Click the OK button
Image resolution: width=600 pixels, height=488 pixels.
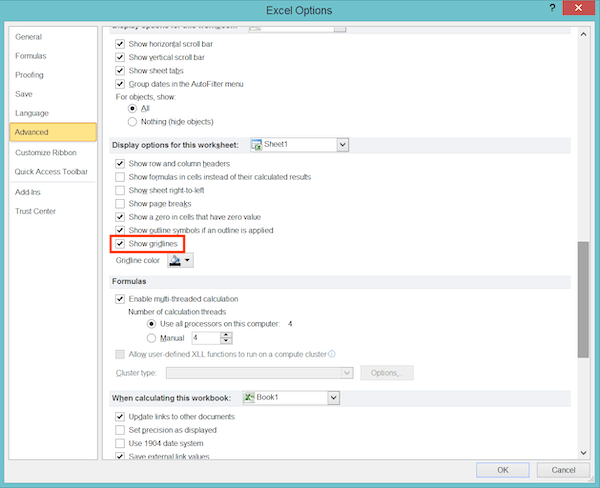[x=503, y=469]
